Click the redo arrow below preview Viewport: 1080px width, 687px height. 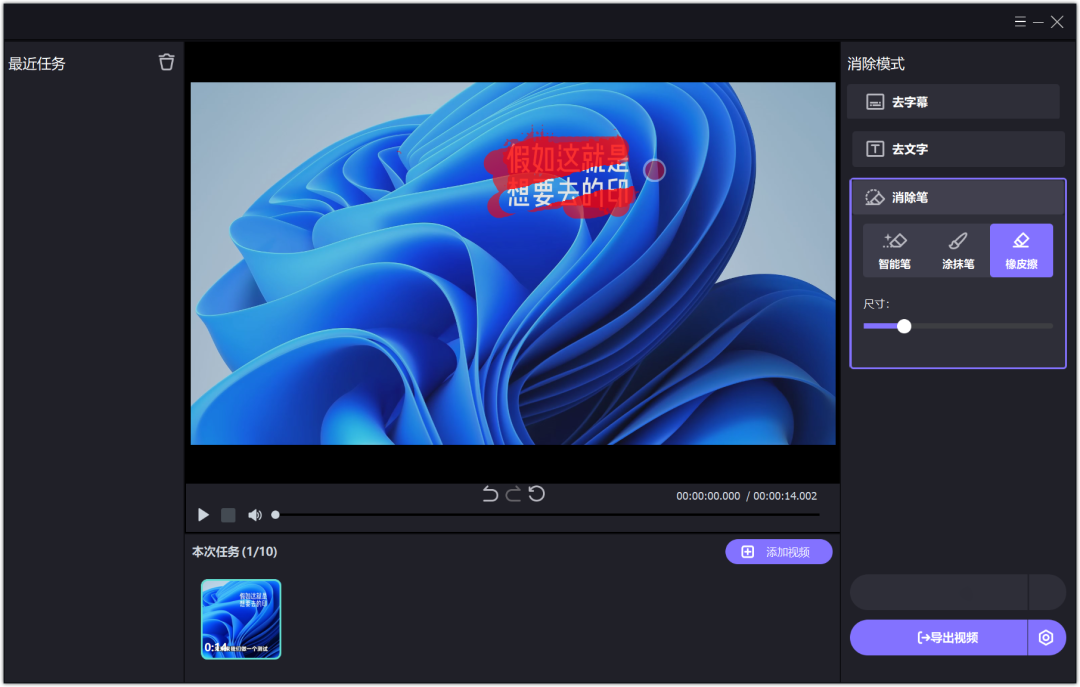pos(513,493)
